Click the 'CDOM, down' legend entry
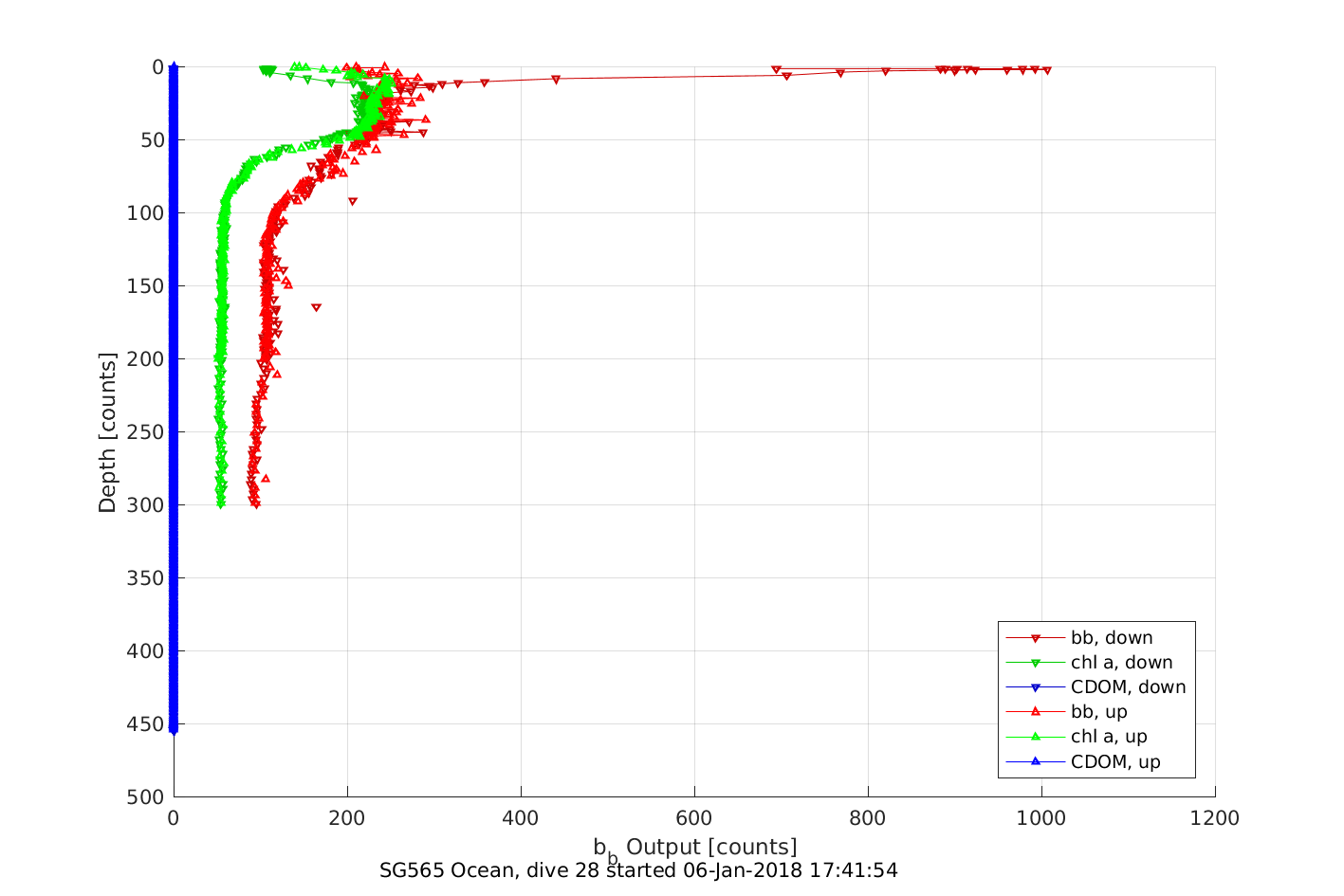 click(x=1095, y=687)
